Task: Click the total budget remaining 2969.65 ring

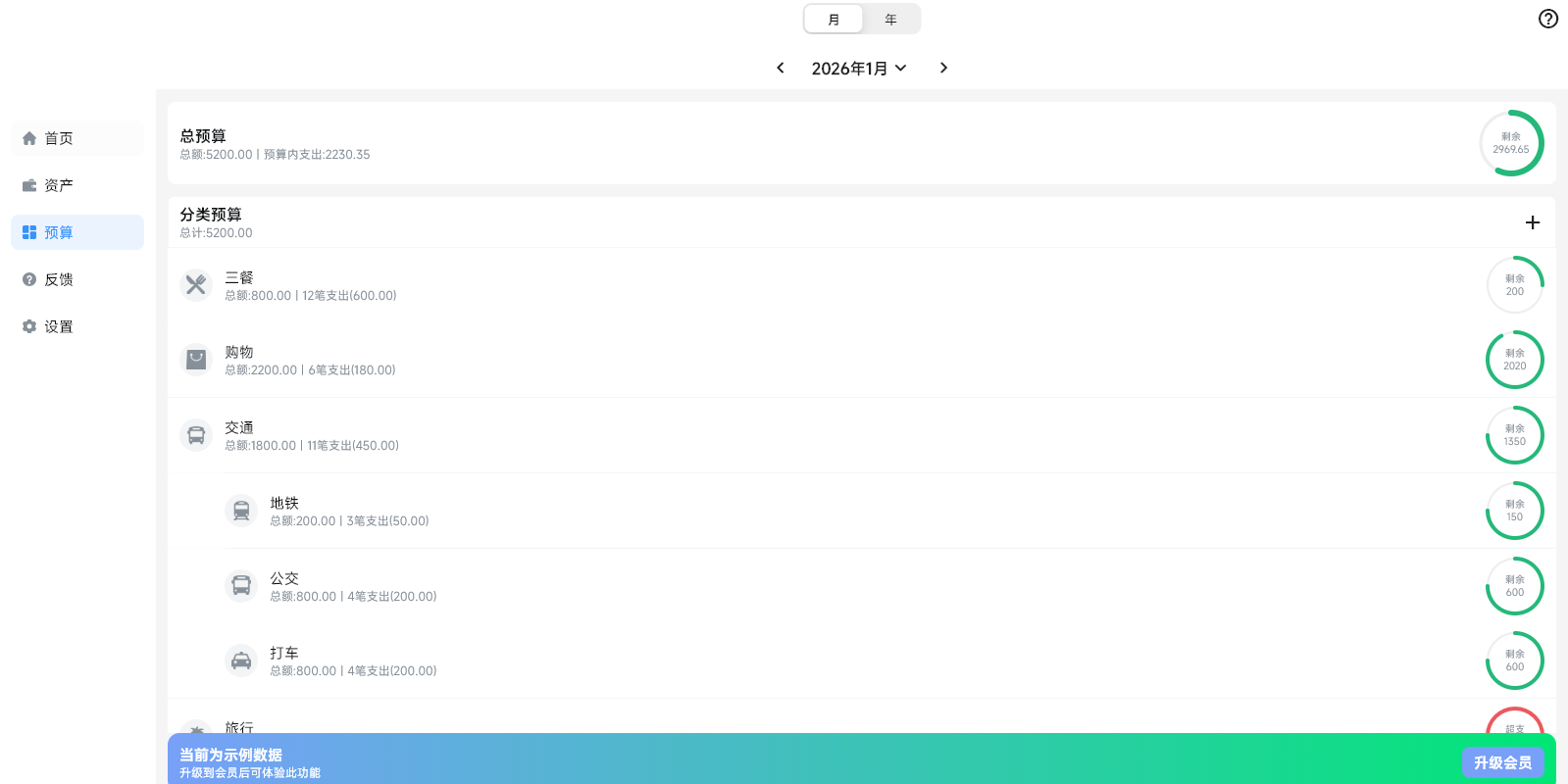Action: click(x=1511, y=143)
